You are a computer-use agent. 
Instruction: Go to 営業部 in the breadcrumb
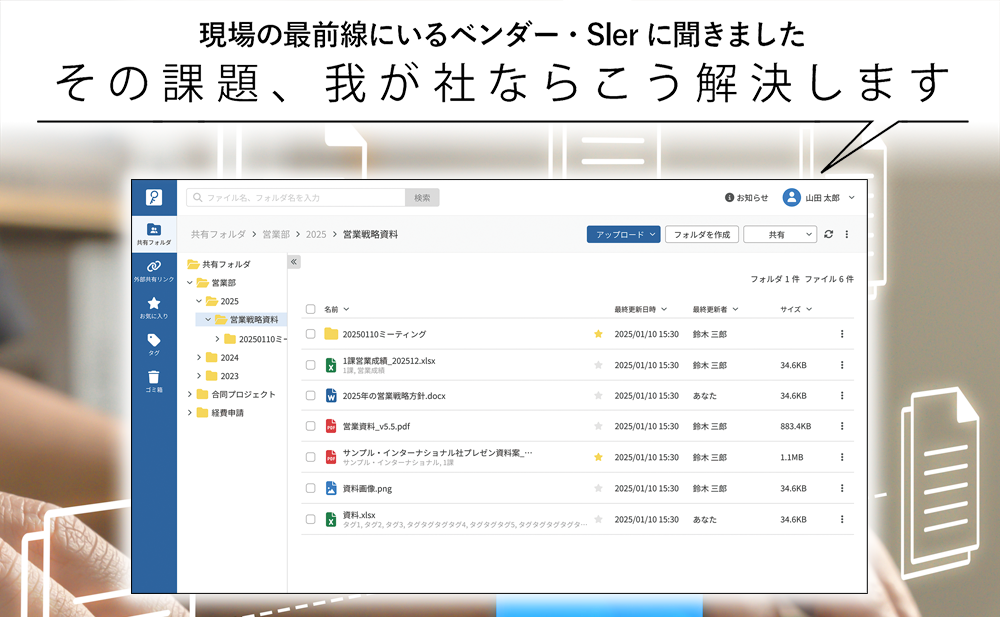[276, 234]
